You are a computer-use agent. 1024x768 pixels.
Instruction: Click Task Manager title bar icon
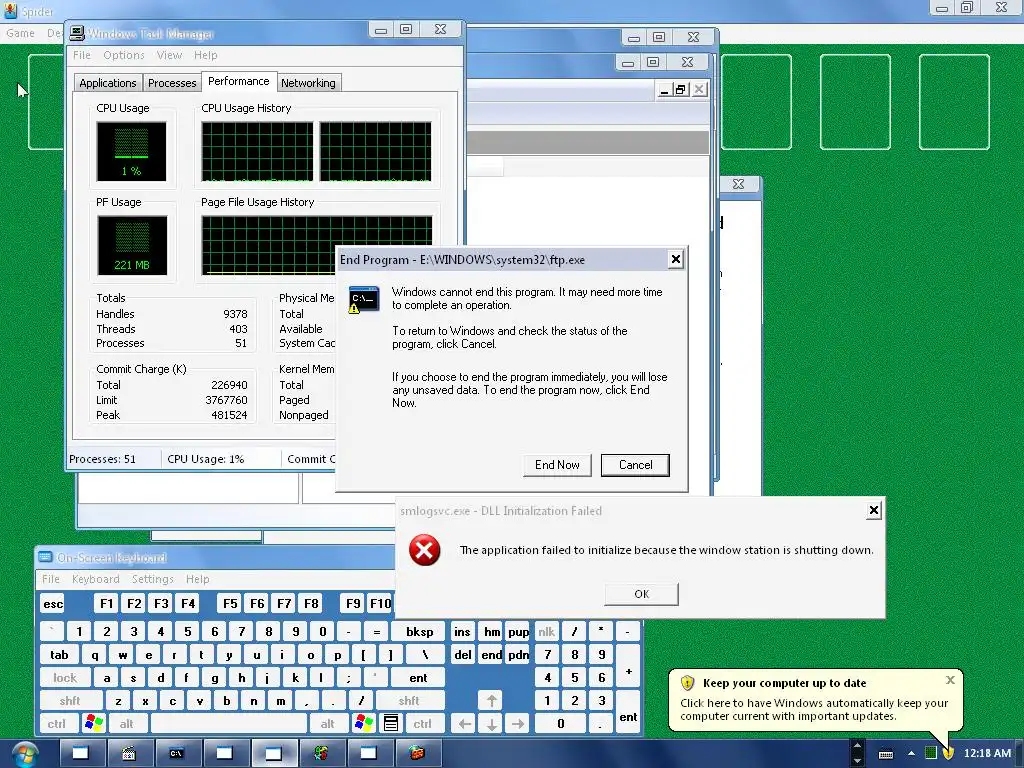pyautogui.click(x=77, y=33)
